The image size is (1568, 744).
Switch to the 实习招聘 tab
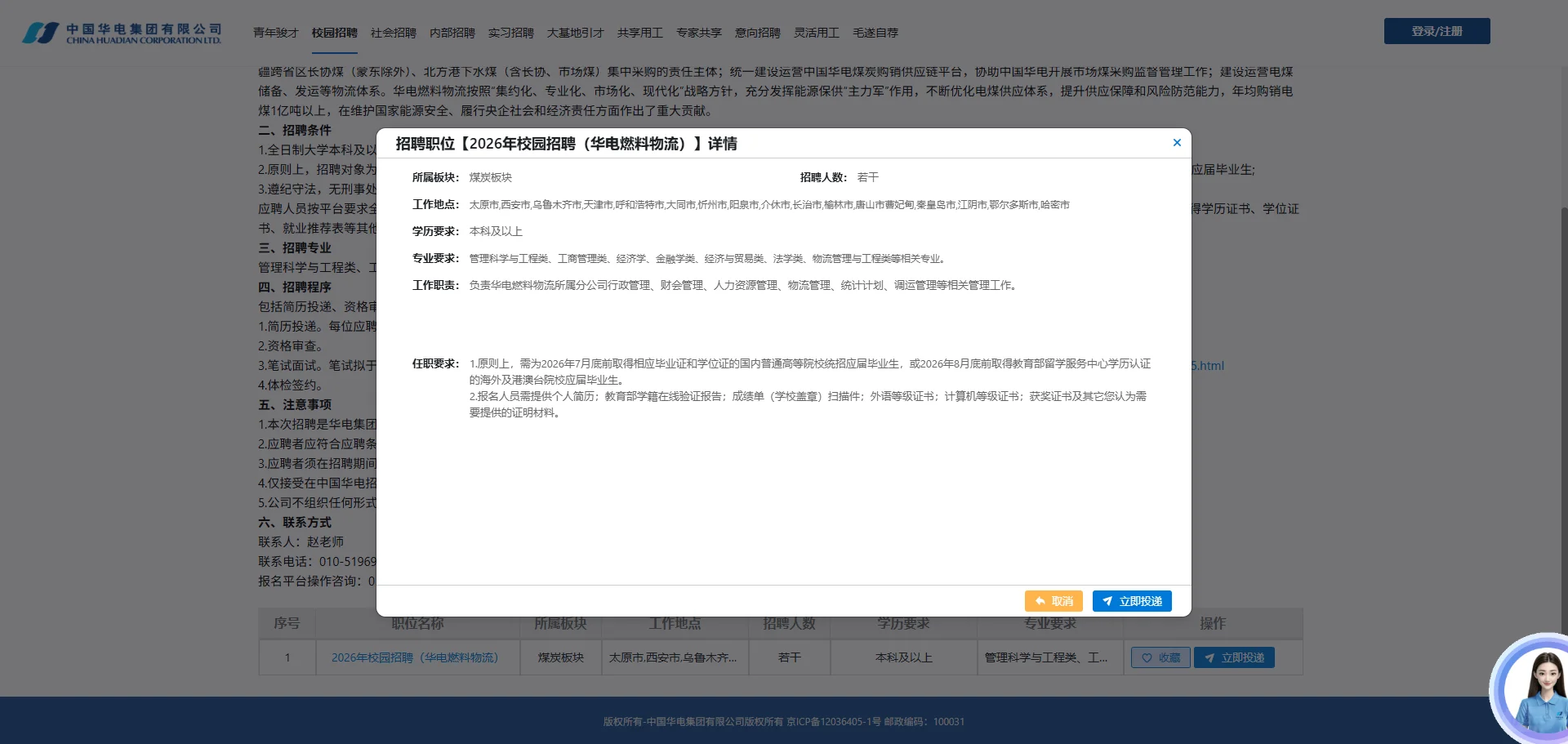[x=510, y=33]
